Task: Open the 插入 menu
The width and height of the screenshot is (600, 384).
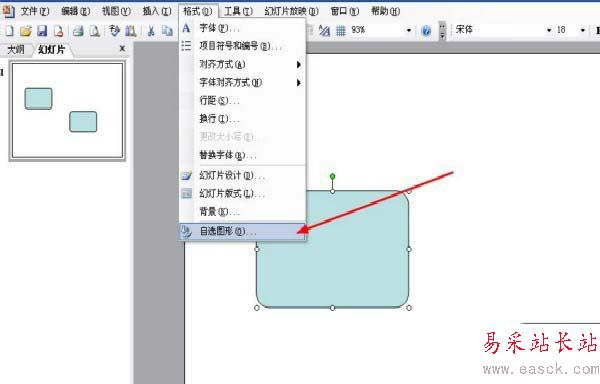Action: pos(157,11)
